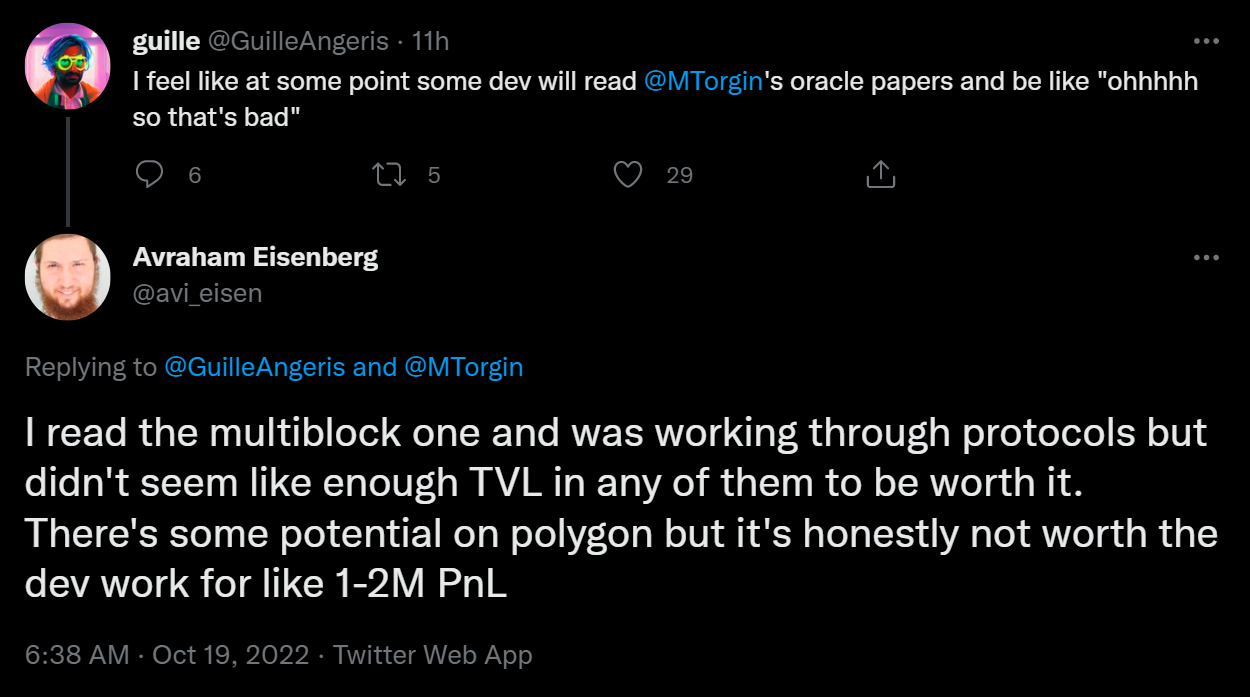Click the Avraham Eisenberg display name

[x=255, y=257]
